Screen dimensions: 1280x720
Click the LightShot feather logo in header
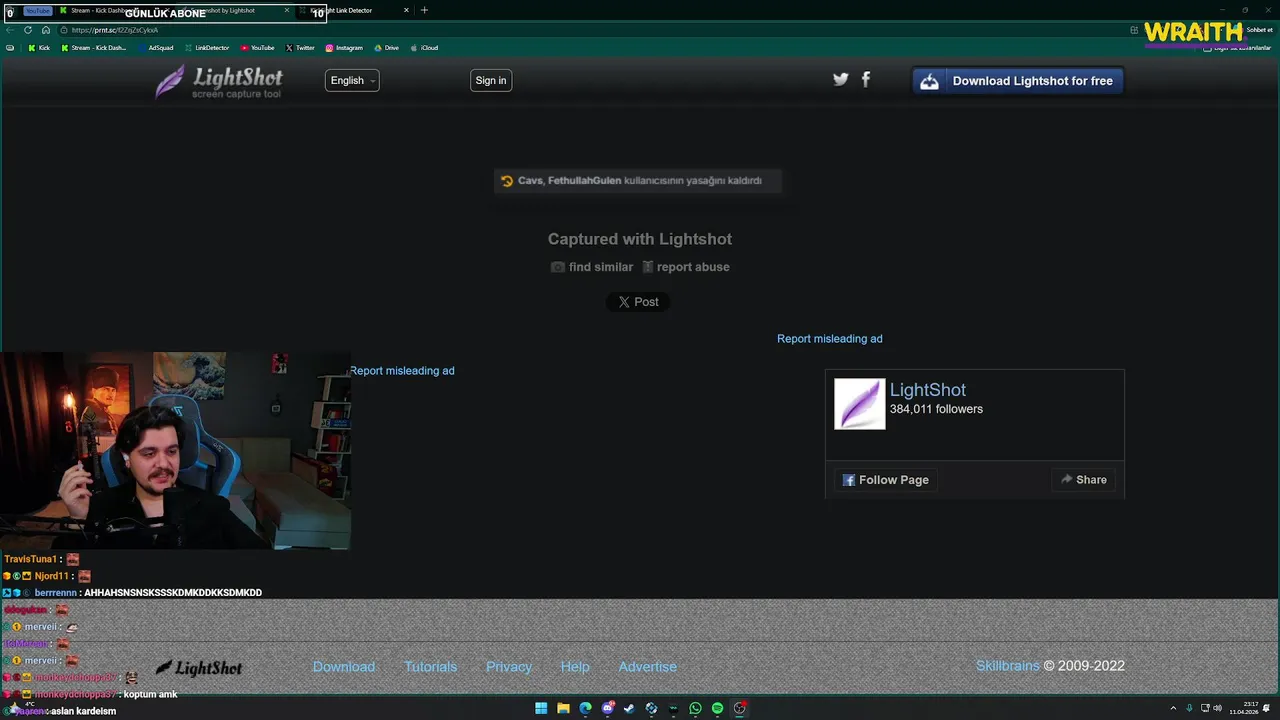coord(219,82)
